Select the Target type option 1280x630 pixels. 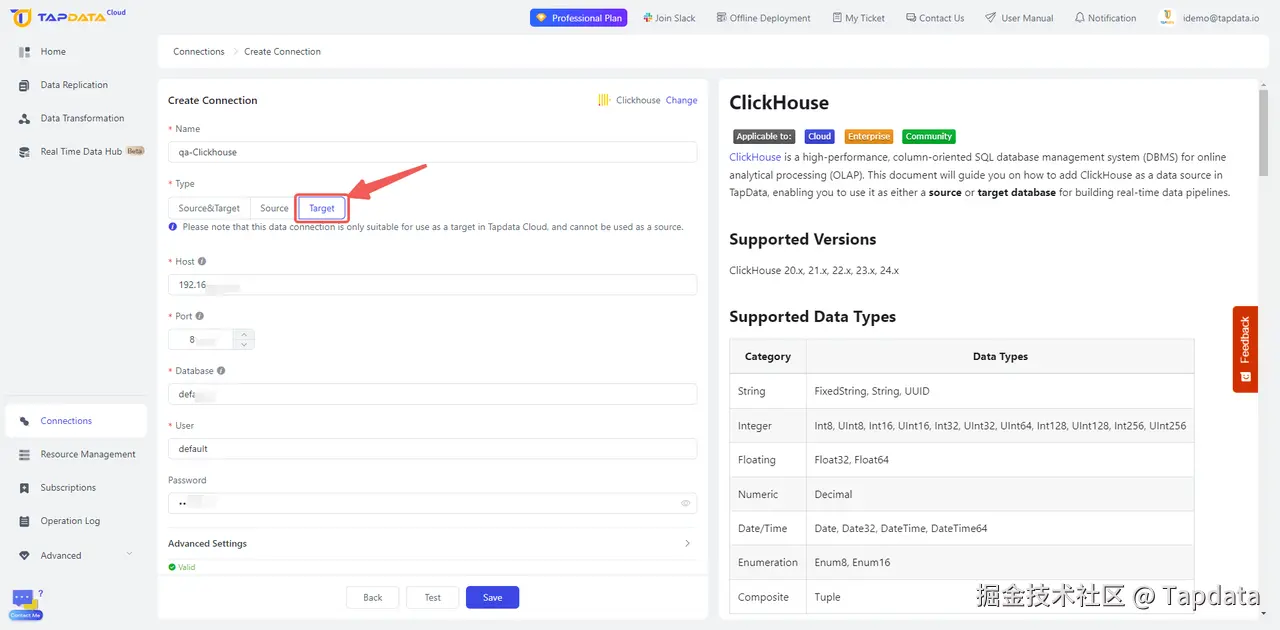322,208
